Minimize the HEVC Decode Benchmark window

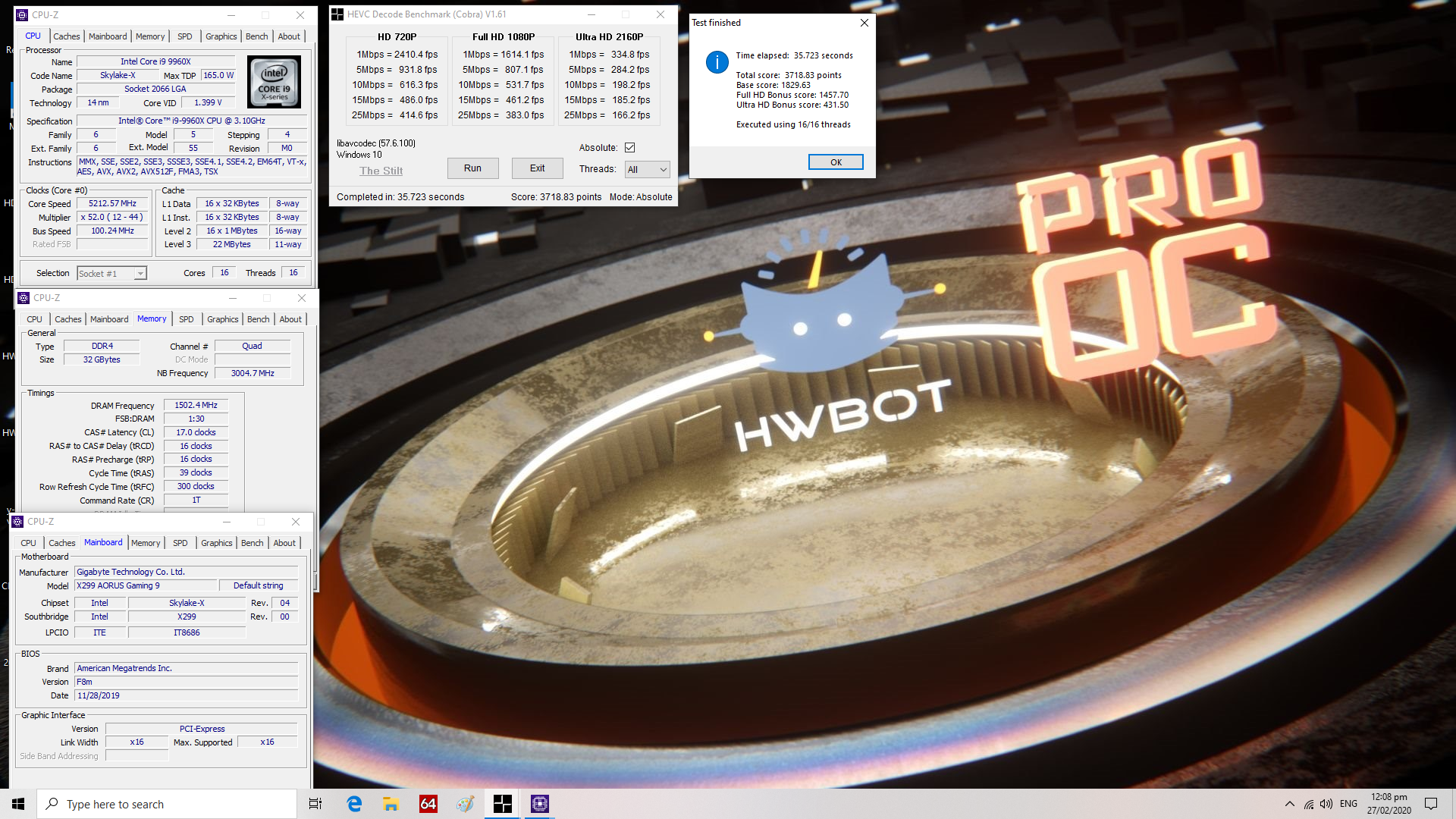click(591, 14)
